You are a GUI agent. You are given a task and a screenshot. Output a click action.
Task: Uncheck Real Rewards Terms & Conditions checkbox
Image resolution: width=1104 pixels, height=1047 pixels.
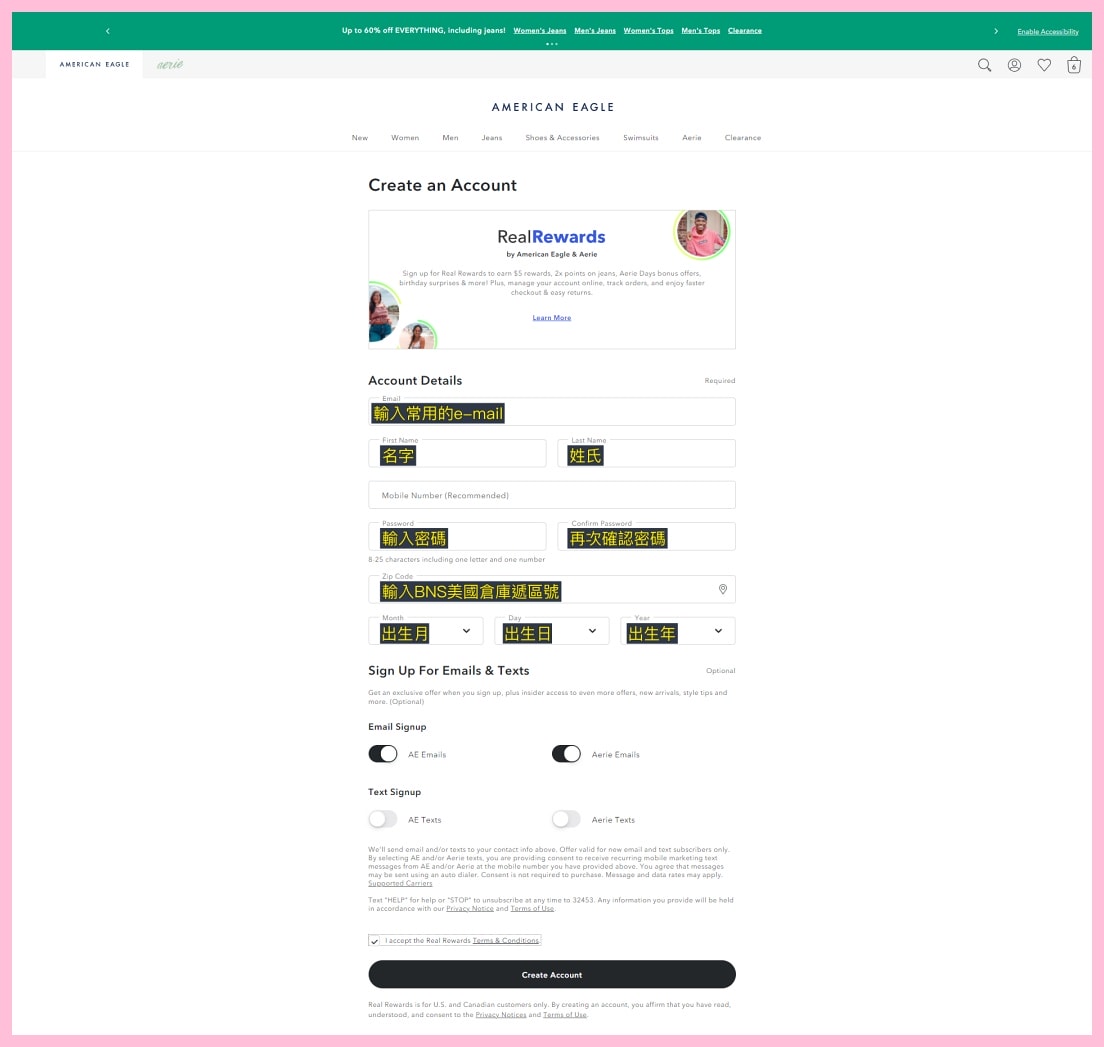(374, 941)
